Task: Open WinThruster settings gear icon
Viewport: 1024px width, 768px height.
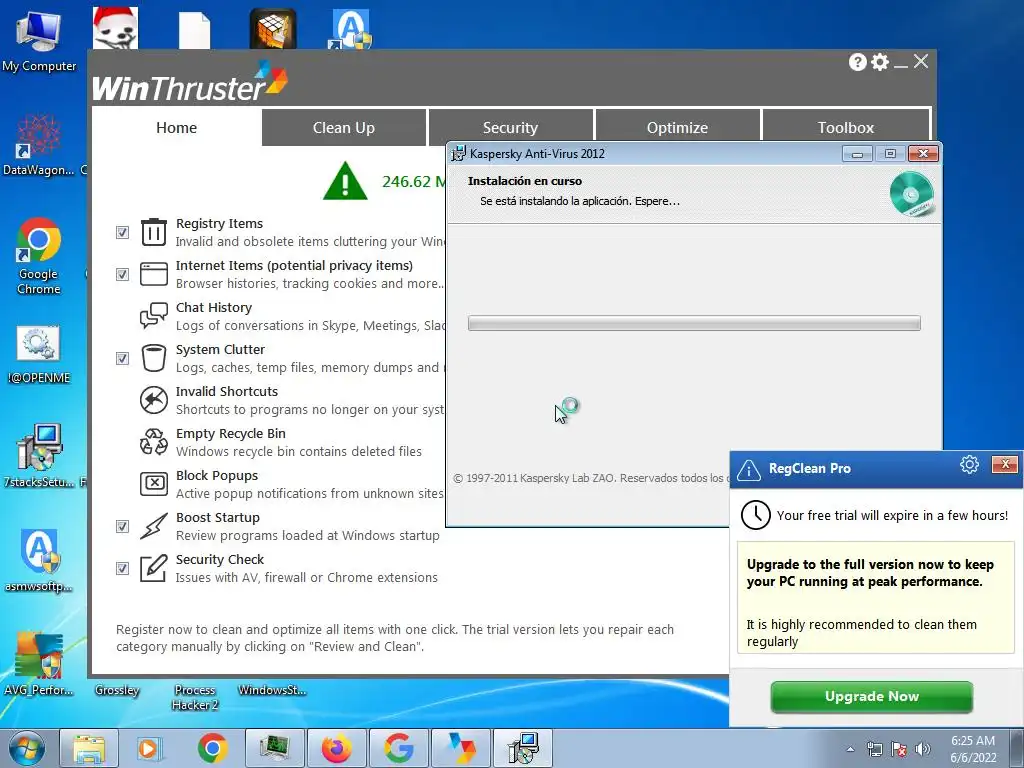Action: tap(880, 62)
